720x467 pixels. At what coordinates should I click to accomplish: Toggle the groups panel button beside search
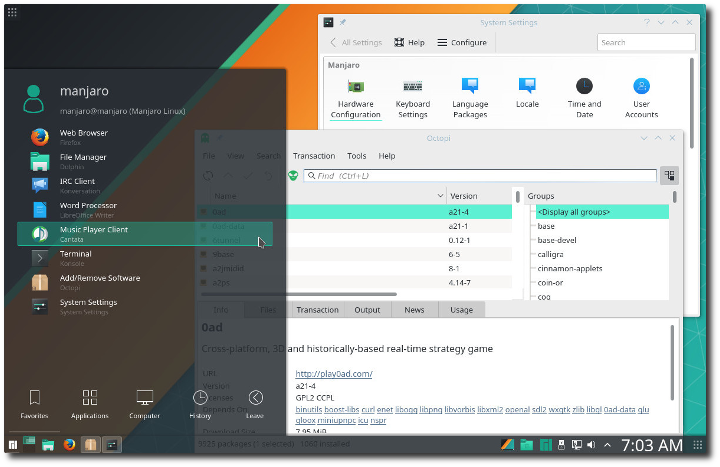tap(669, 175)
